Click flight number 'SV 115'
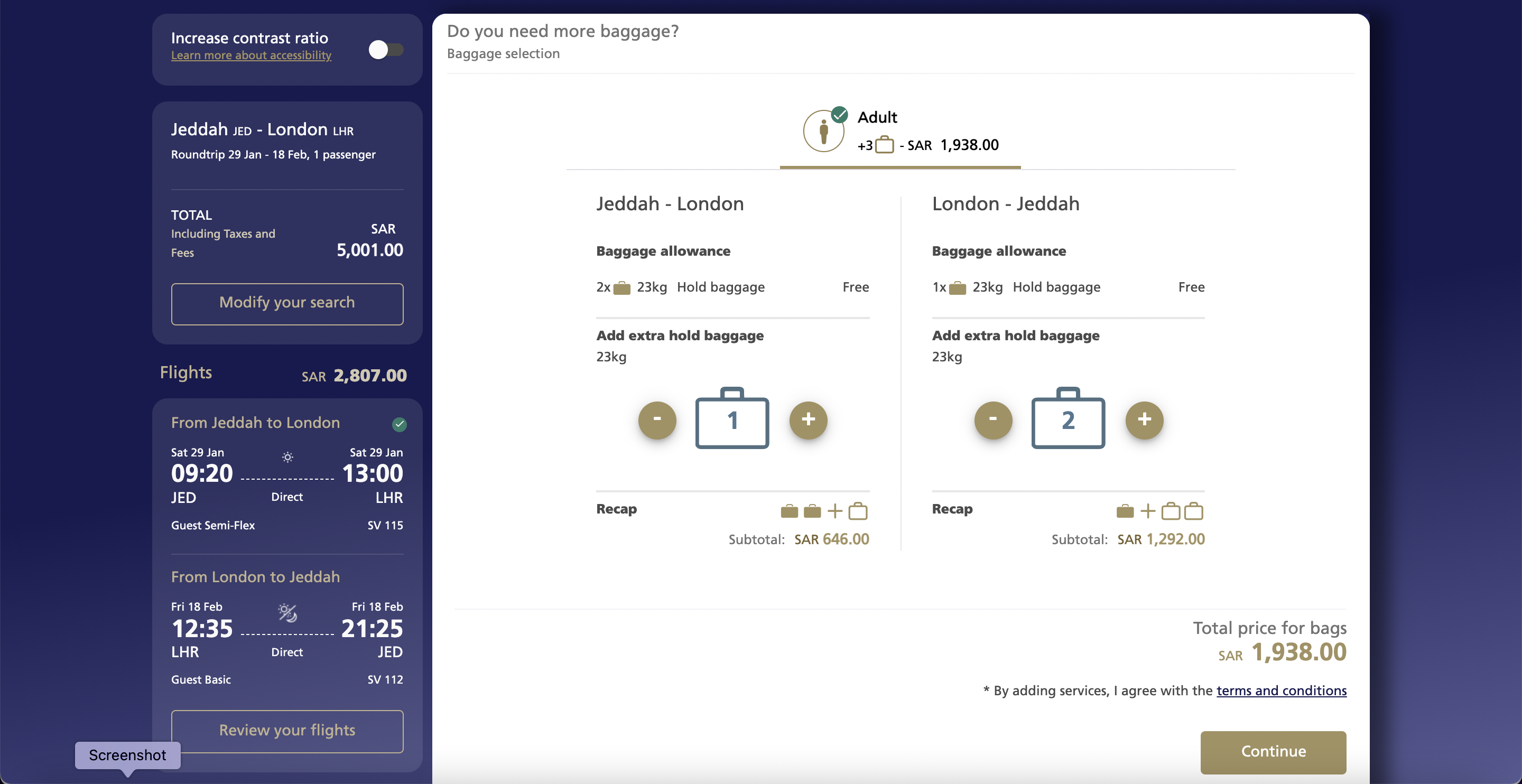1522x784 pixels. 385,525
